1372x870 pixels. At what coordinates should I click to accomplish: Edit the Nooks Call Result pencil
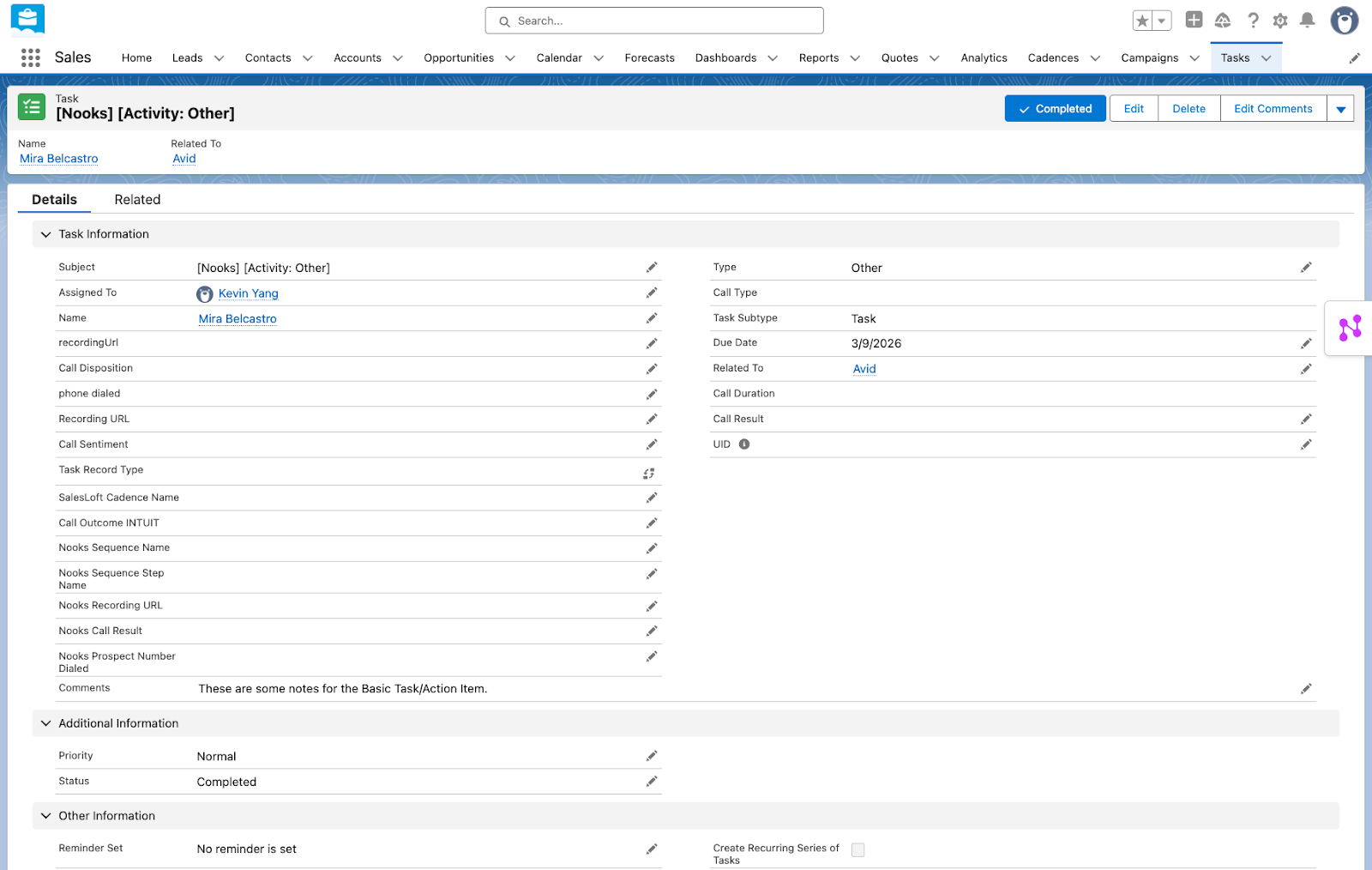point(652,631)
